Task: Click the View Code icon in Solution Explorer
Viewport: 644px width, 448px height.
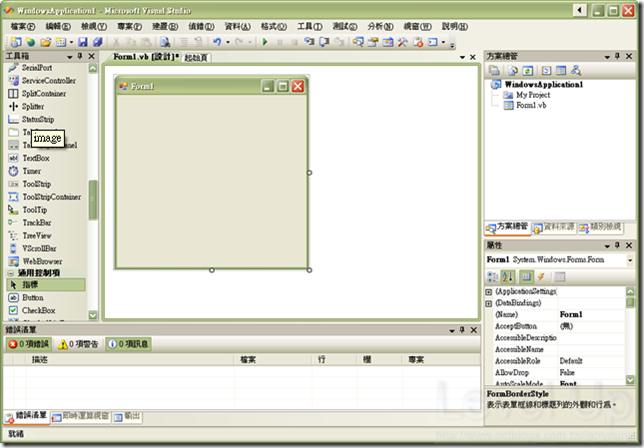Action: [546, 71]
